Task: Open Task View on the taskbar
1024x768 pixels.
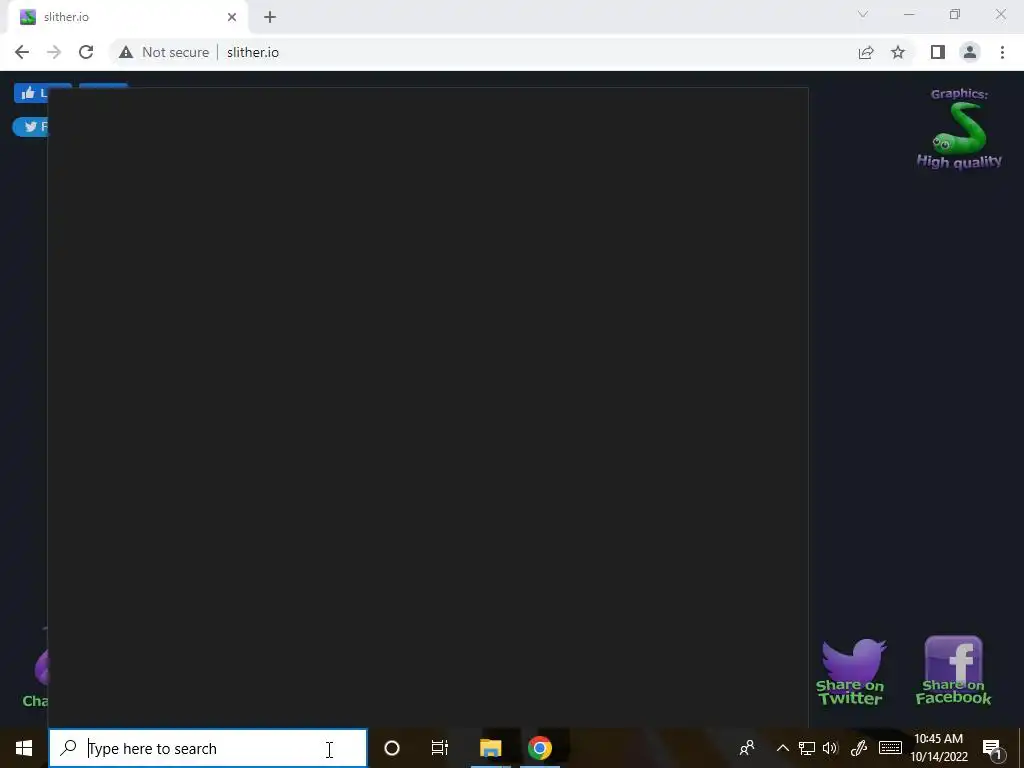Action: (440, 748)
